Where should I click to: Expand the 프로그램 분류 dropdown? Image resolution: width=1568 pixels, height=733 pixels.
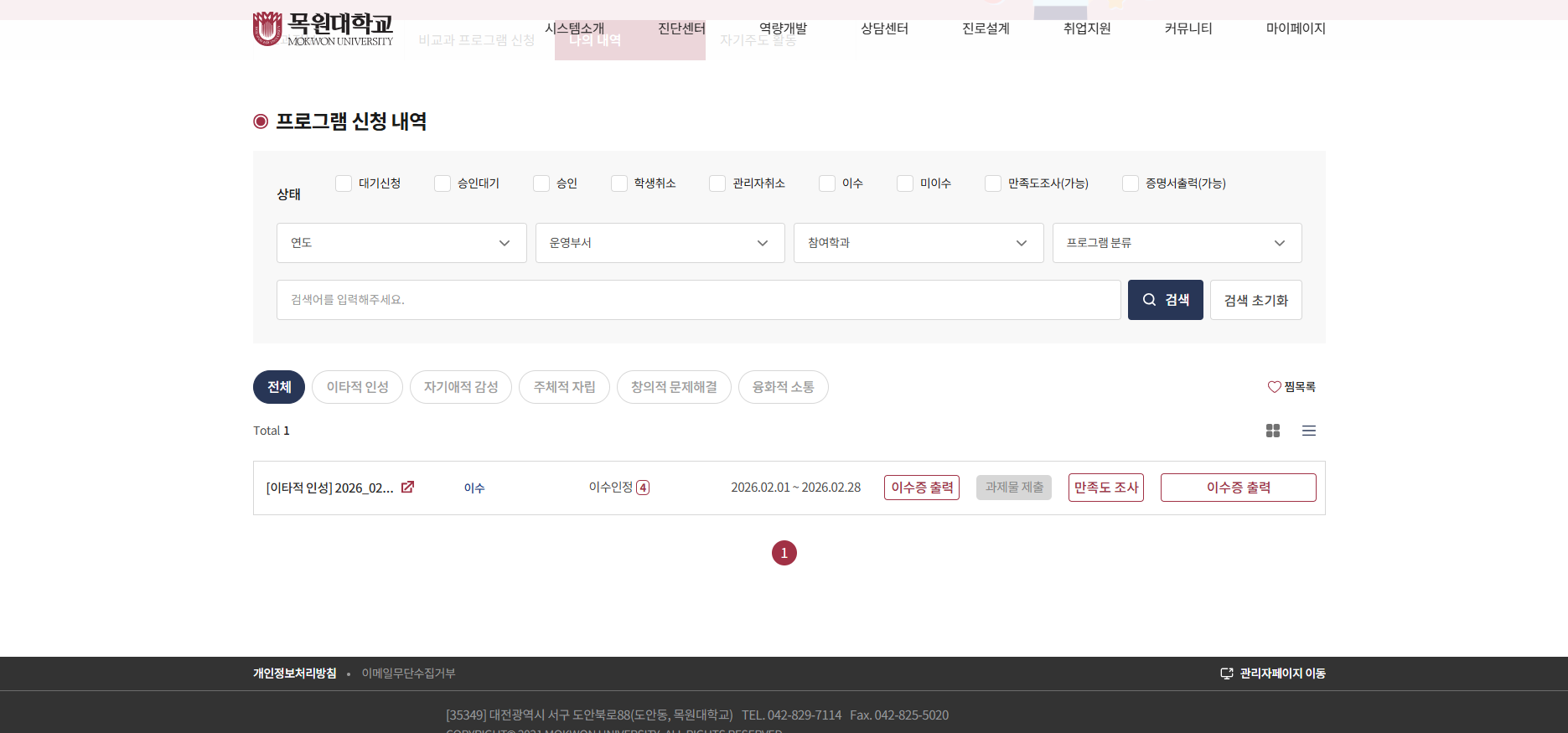click(1176, 243)
